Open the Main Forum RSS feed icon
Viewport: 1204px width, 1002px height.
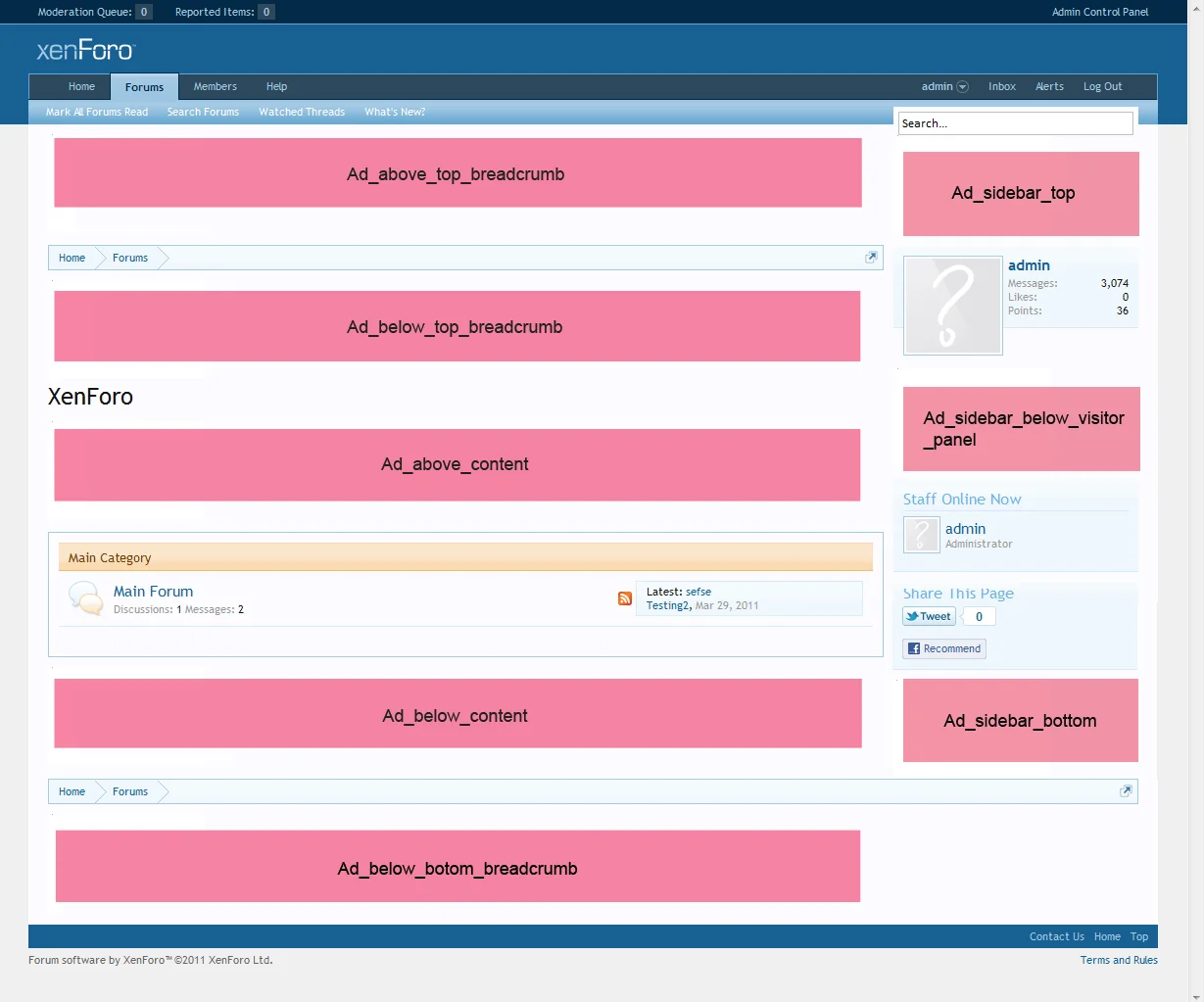(x=625, y=598)
